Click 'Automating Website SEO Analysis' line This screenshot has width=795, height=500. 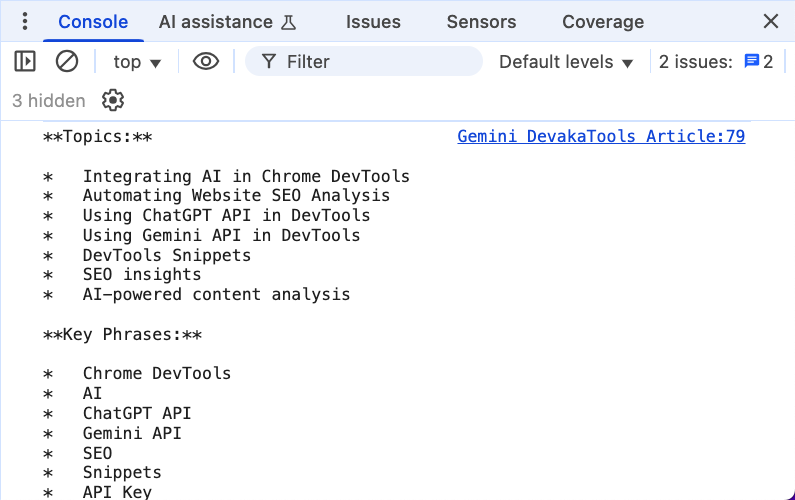tap(236, 195)
